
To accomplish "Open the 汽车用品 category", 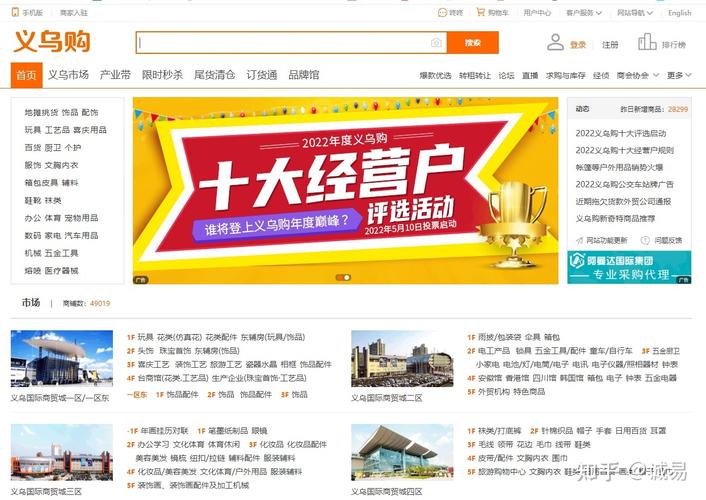I will [x=81, y=235].
